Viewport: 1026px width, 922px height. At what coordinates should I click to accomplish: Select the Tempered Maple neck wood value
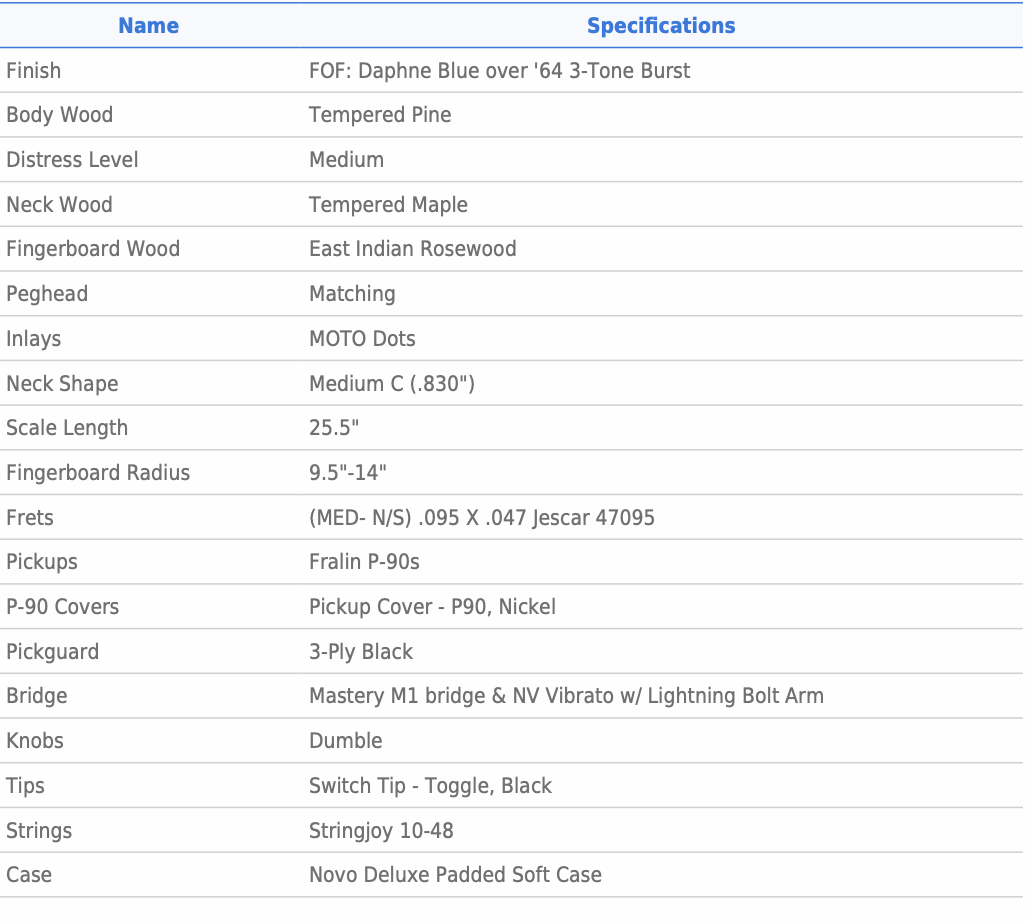388,205
